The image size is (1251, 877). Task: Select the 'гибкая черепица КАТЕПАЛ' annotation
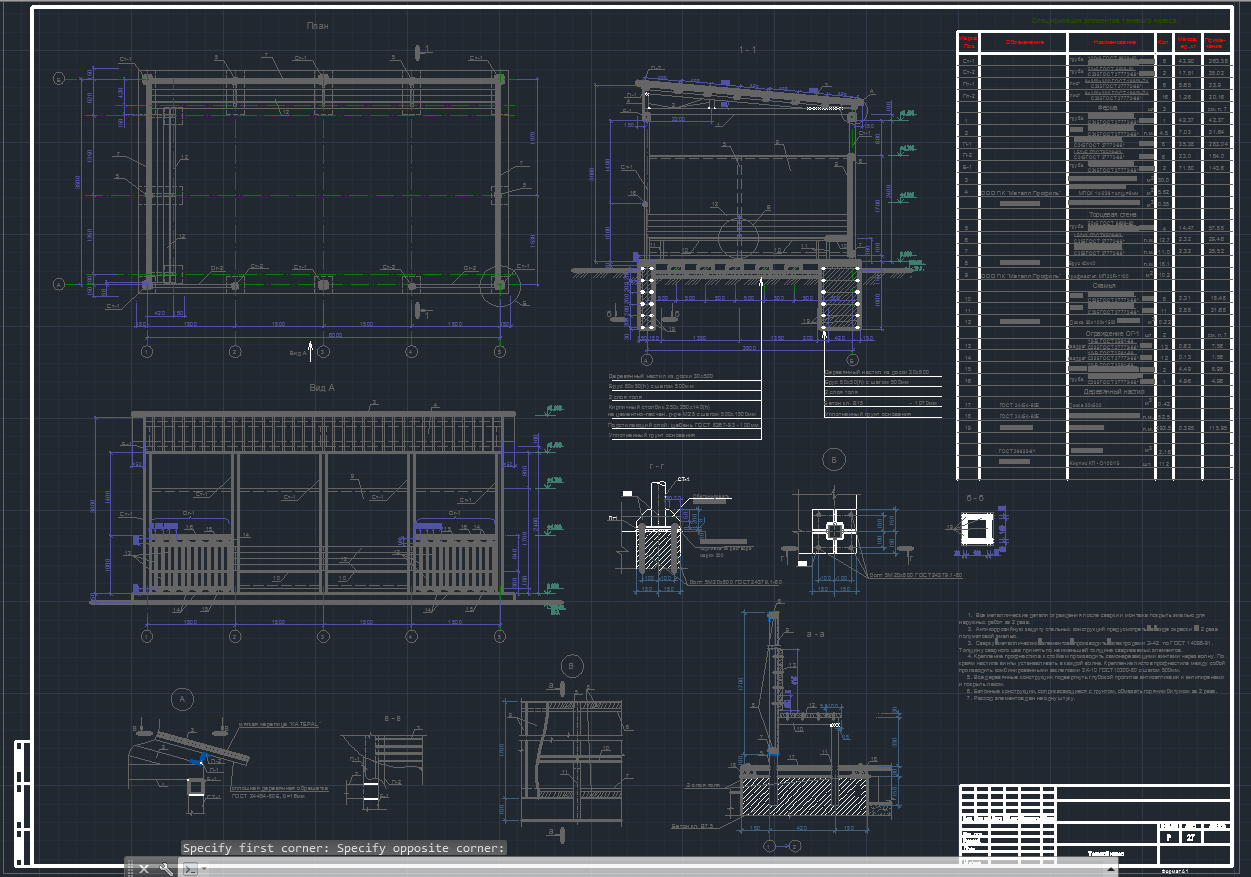point(278,725)
